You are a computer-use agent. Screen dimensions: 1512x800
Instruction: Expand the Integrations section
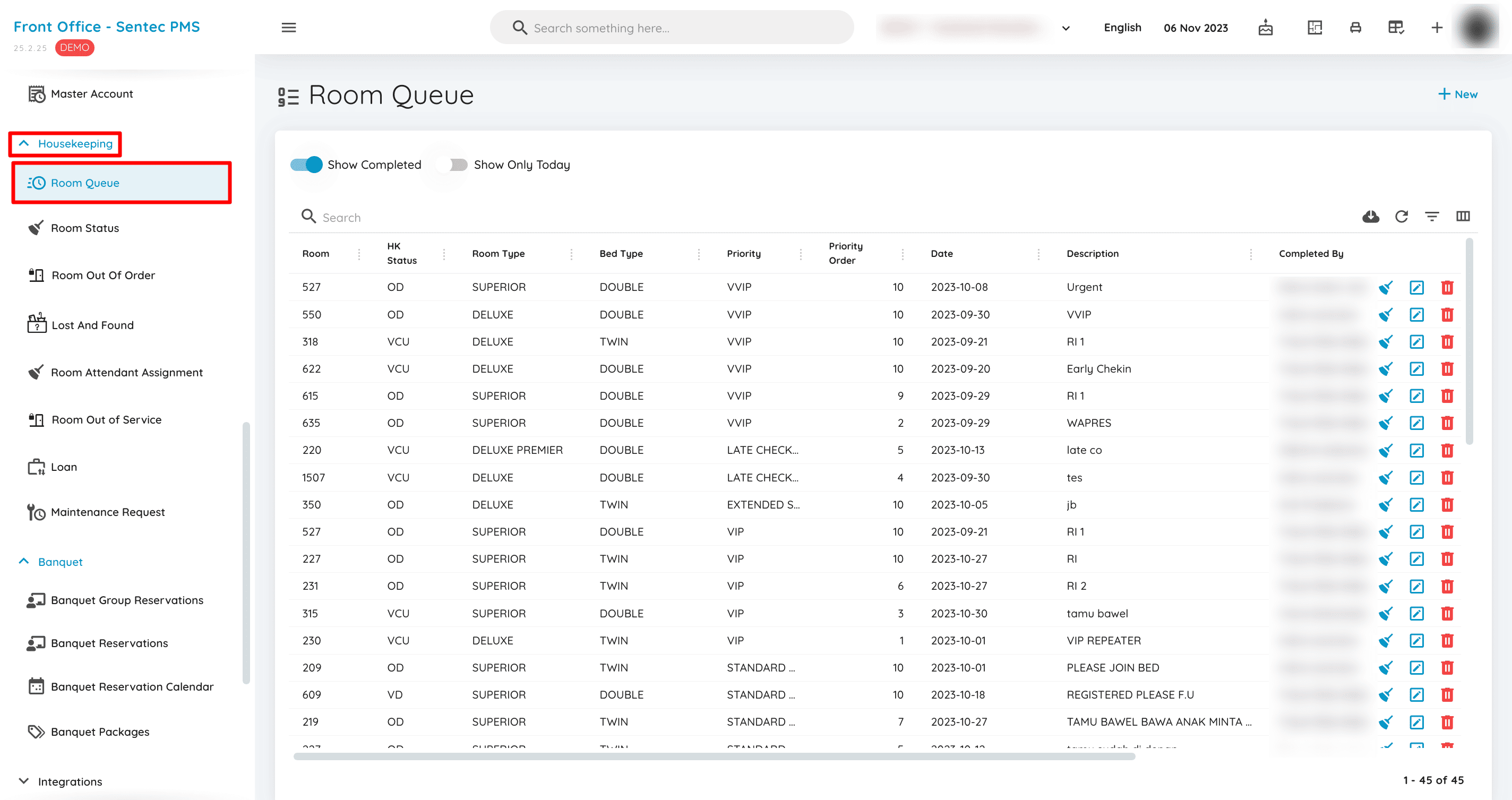coord(61,782)
